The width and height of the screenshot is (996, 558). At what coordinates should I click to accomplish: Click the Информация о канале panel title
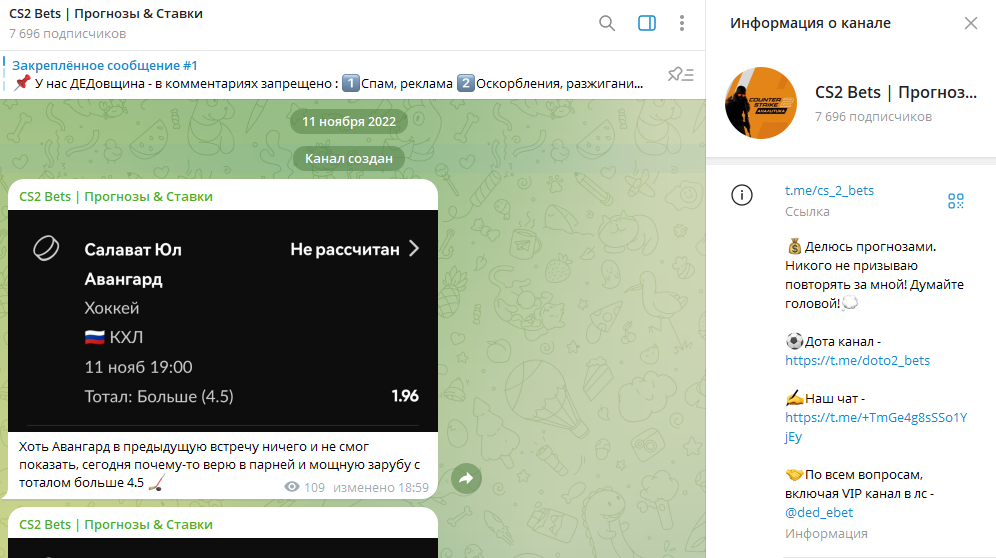click(810, 24)
